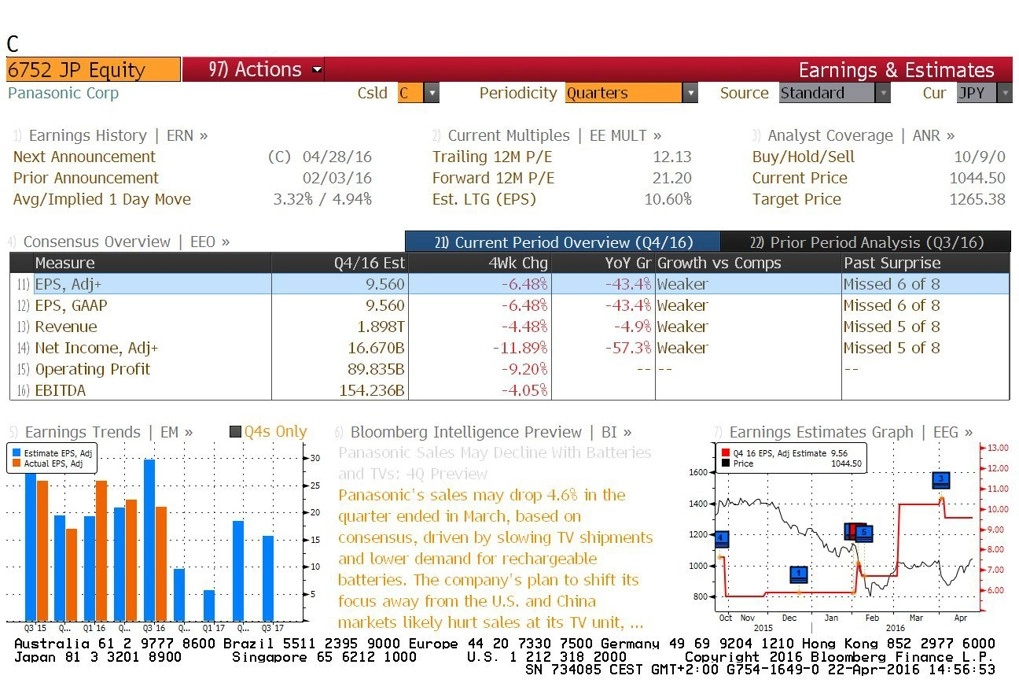Click event marker 1 on Earnings Estimates Graph

799,574
